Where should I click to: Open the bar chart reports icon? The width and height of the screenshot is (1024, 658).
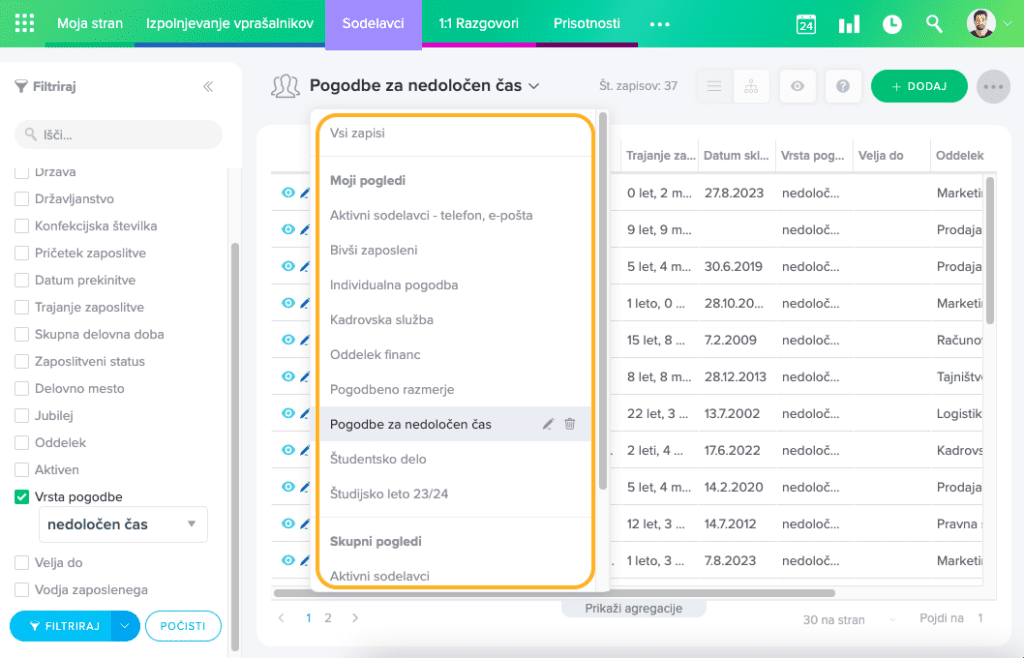(x=849, y=24)
